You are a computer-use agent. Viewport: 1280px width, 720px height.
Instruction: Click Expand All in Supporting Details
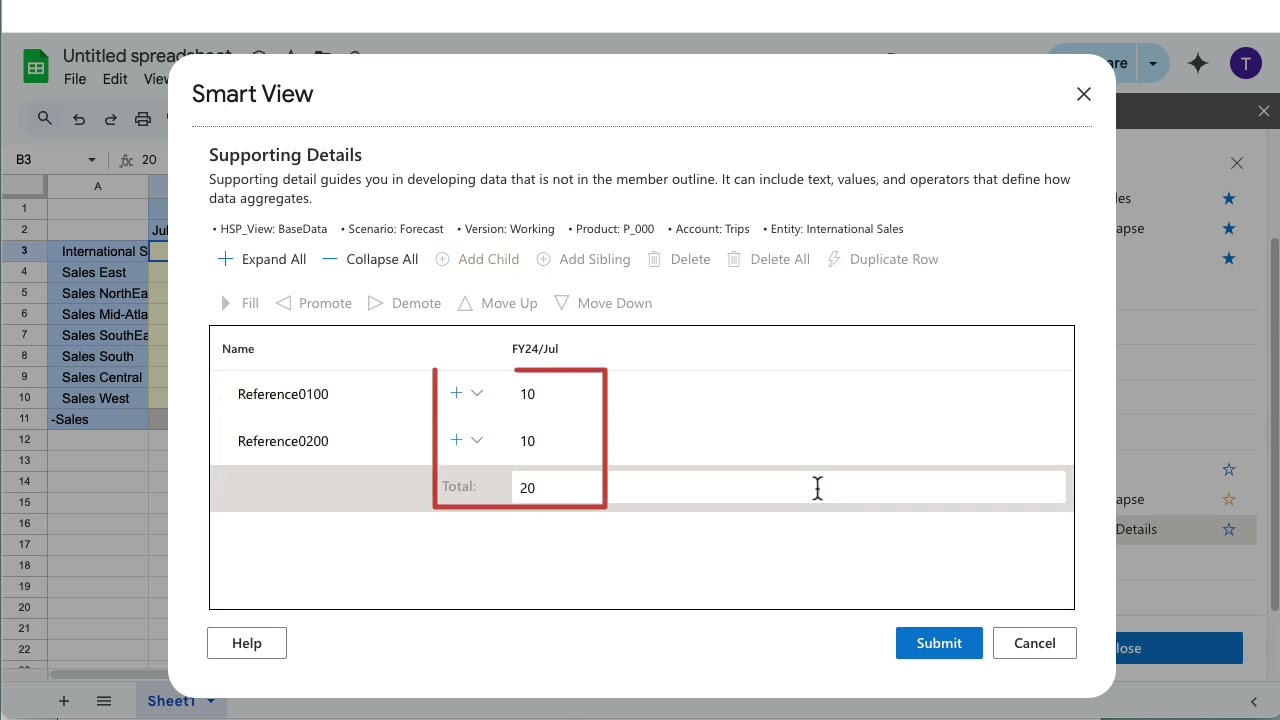point(262,259)
